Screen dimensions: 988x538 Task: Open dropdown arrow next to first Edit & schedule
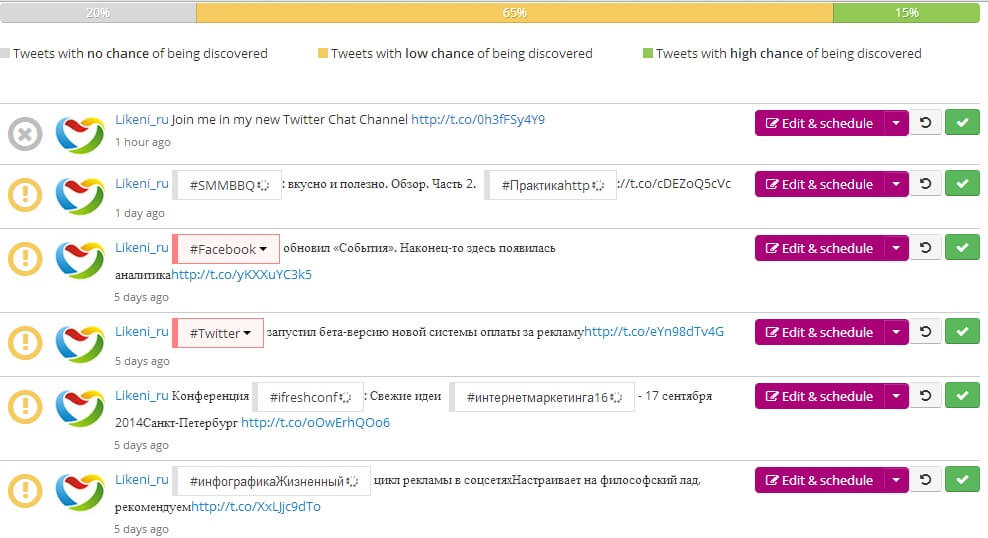point(896,124)
